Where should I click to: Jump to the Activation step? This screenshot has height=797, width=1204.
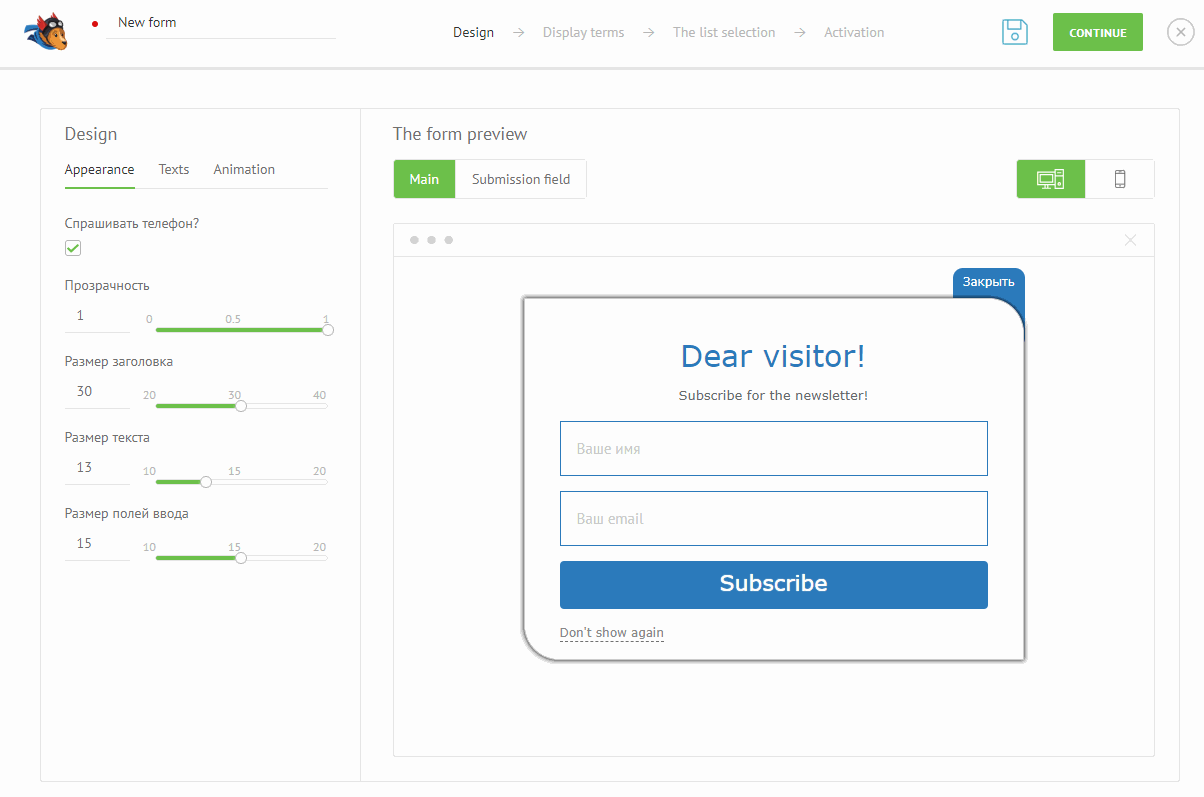pyautogui.click(x=854, y=33)
